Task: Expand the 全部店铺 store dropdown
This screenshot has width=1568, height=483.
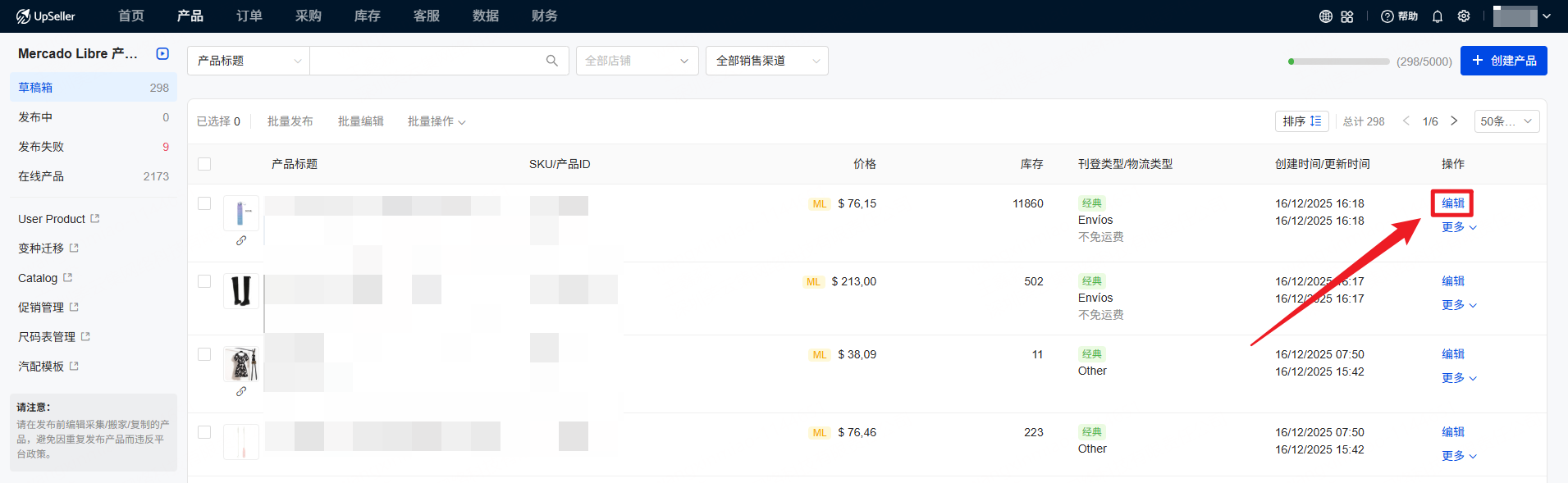Action: [637, 61]
